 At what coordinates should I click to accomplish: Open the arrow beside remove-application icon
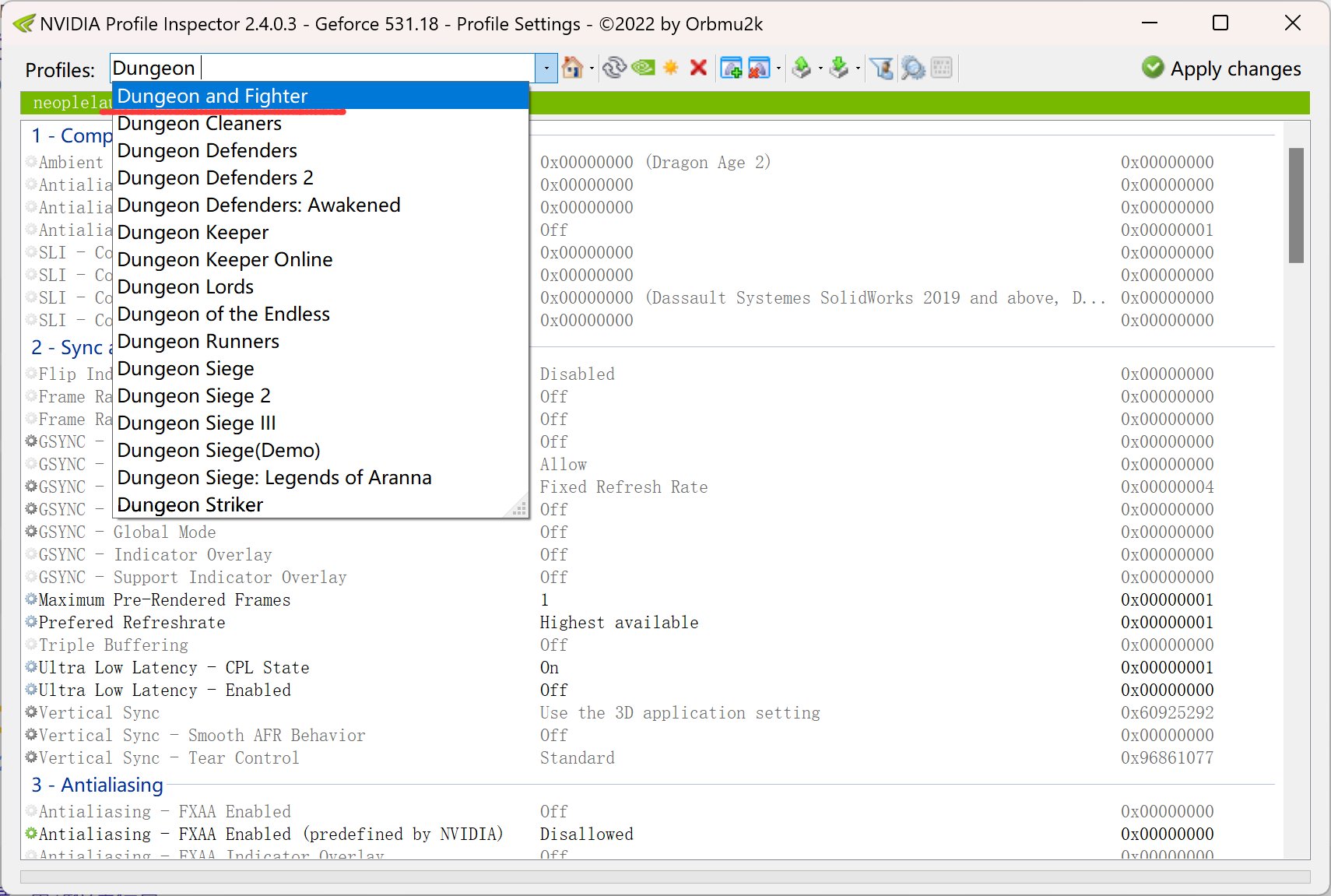coord(779,69)
